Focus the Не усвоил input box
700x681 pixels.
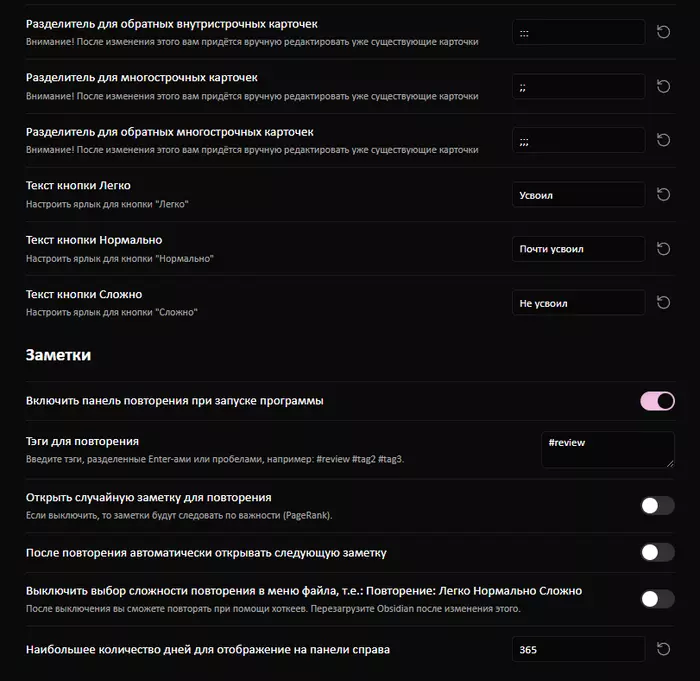(x=579, y=303)
